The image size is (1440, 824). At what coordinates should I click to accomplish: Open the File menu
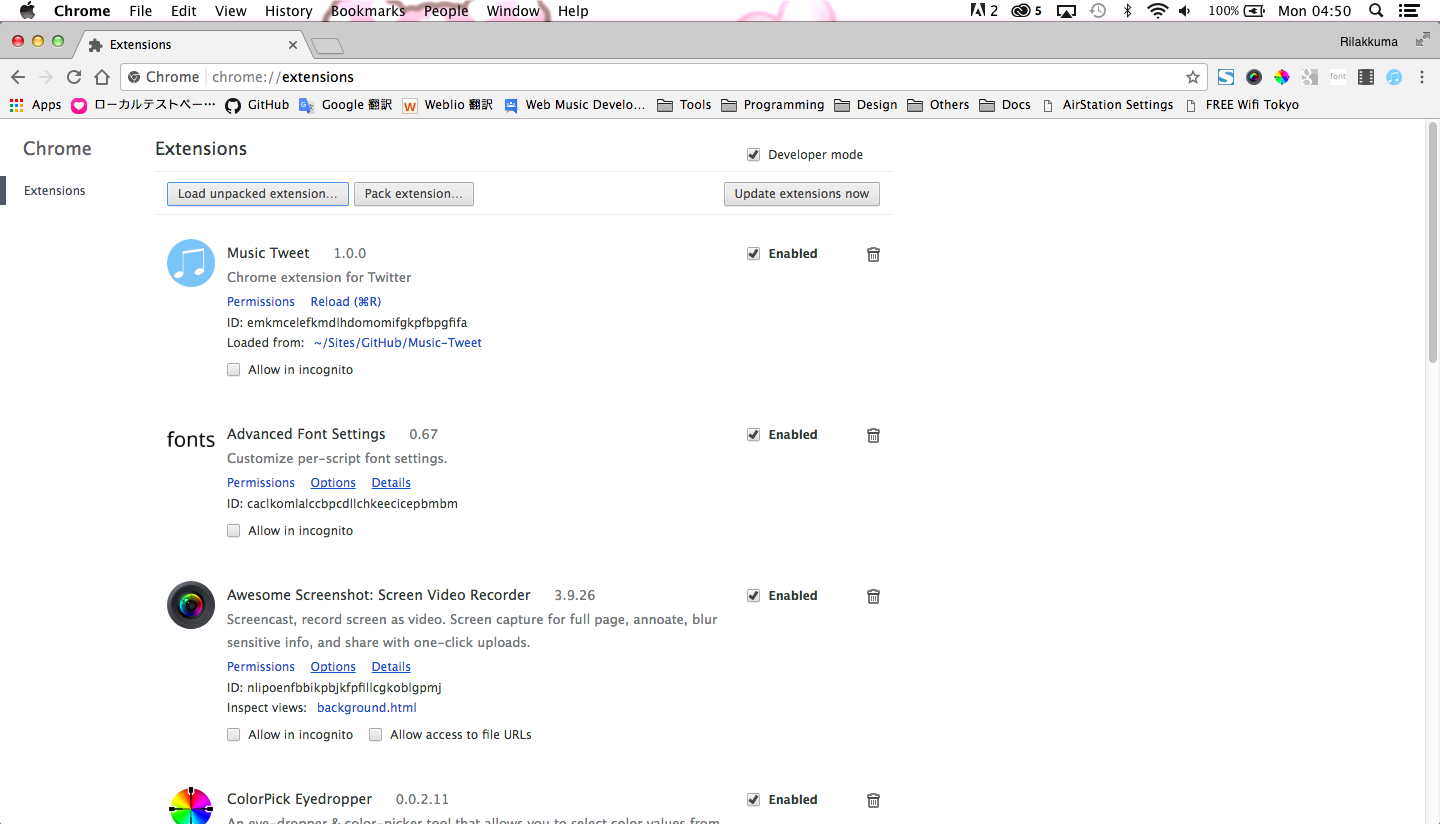pos(141,11)
